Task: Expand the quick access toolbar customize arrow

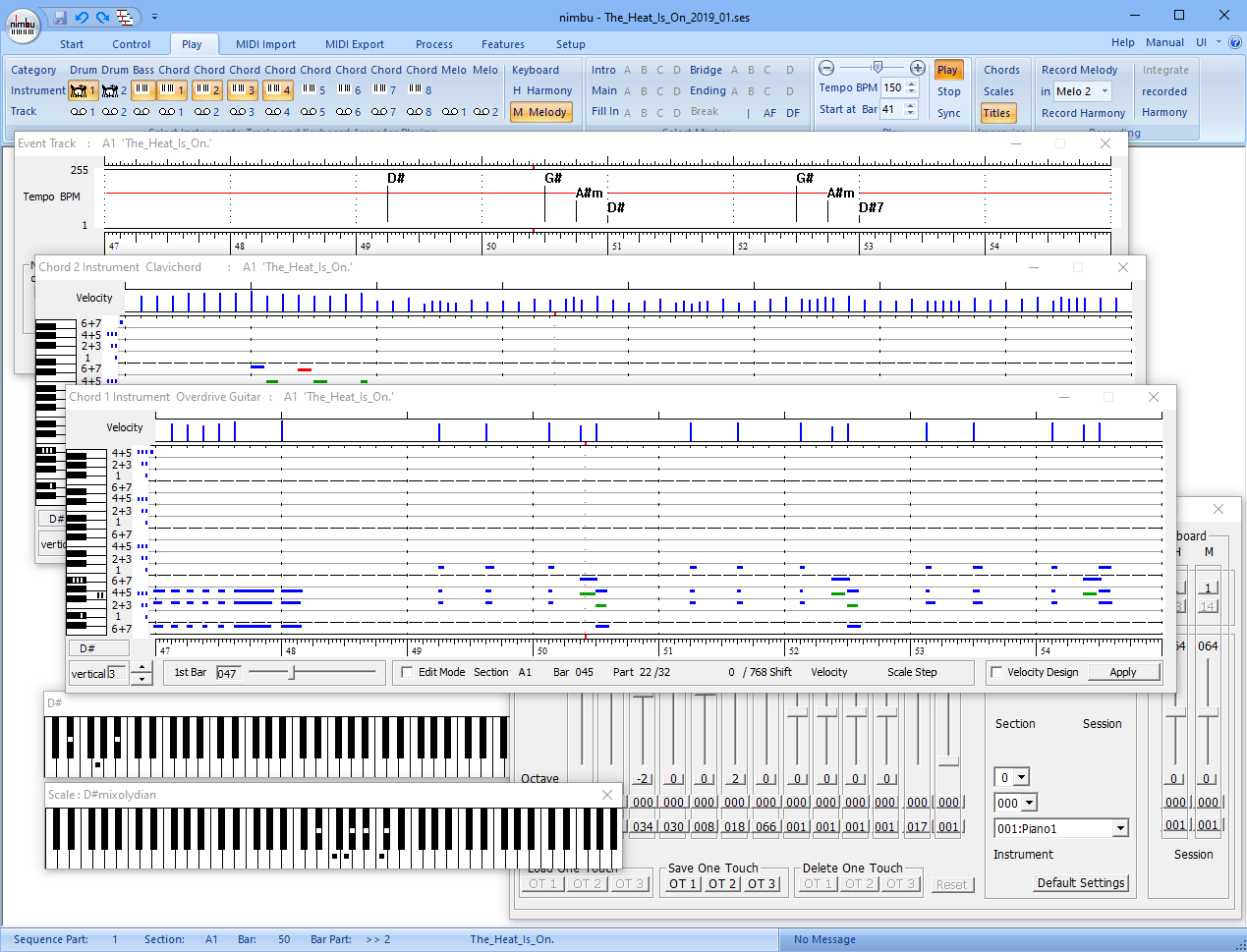Action: tap(154, 18)
